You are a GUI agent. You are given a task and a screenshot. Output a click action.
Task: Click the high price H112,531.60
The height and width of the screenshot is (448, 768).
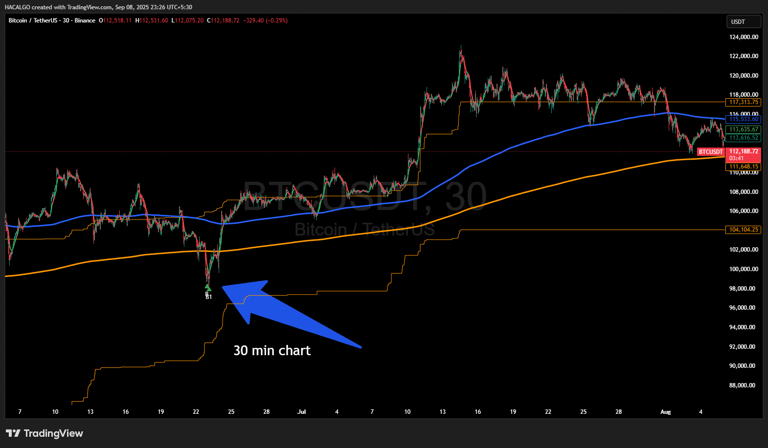tap(152, 21)
